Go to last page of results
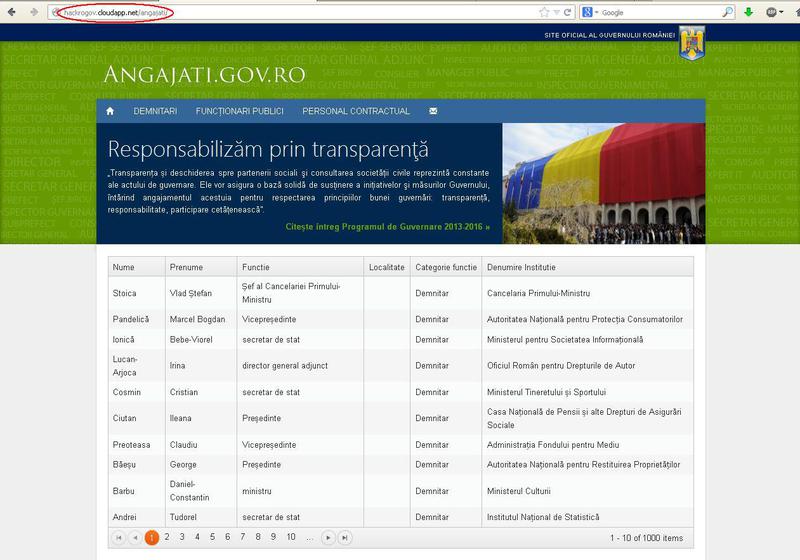This screenshot has height=560, width=800. [x=345, y=538]
